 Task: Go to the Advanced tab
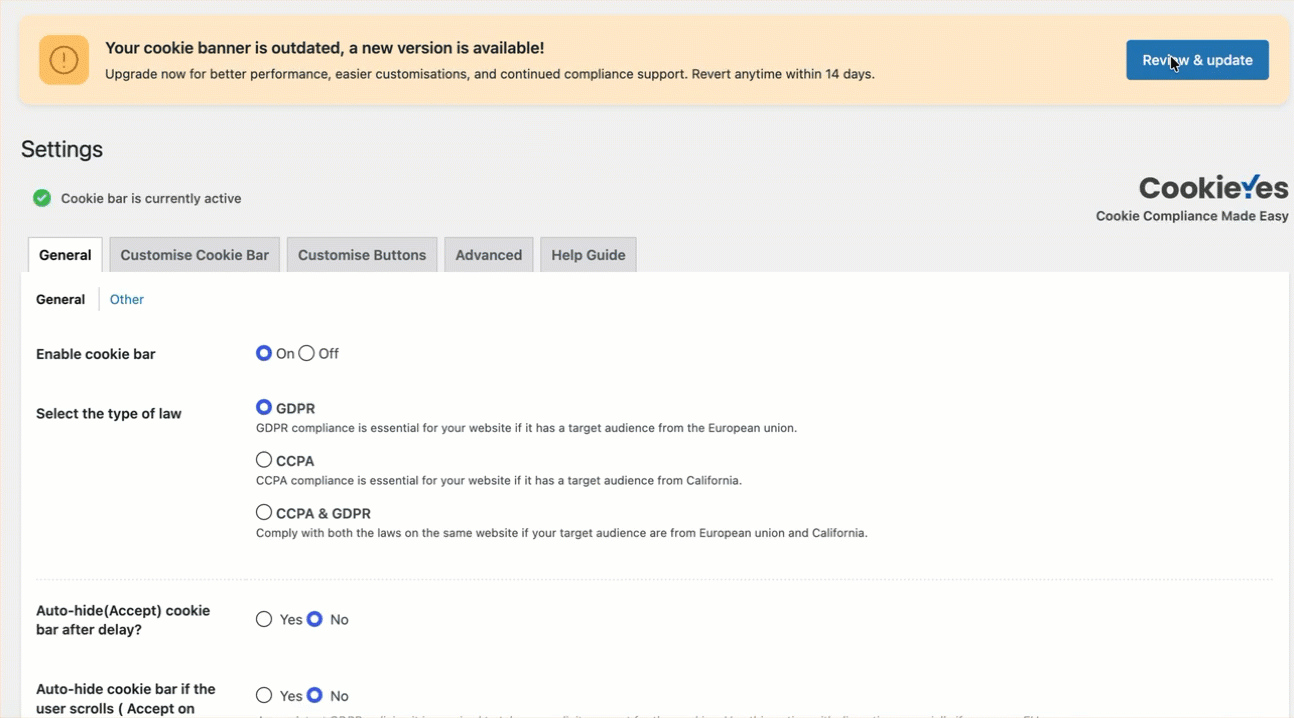pyautogui.click(x=489, y=255)
